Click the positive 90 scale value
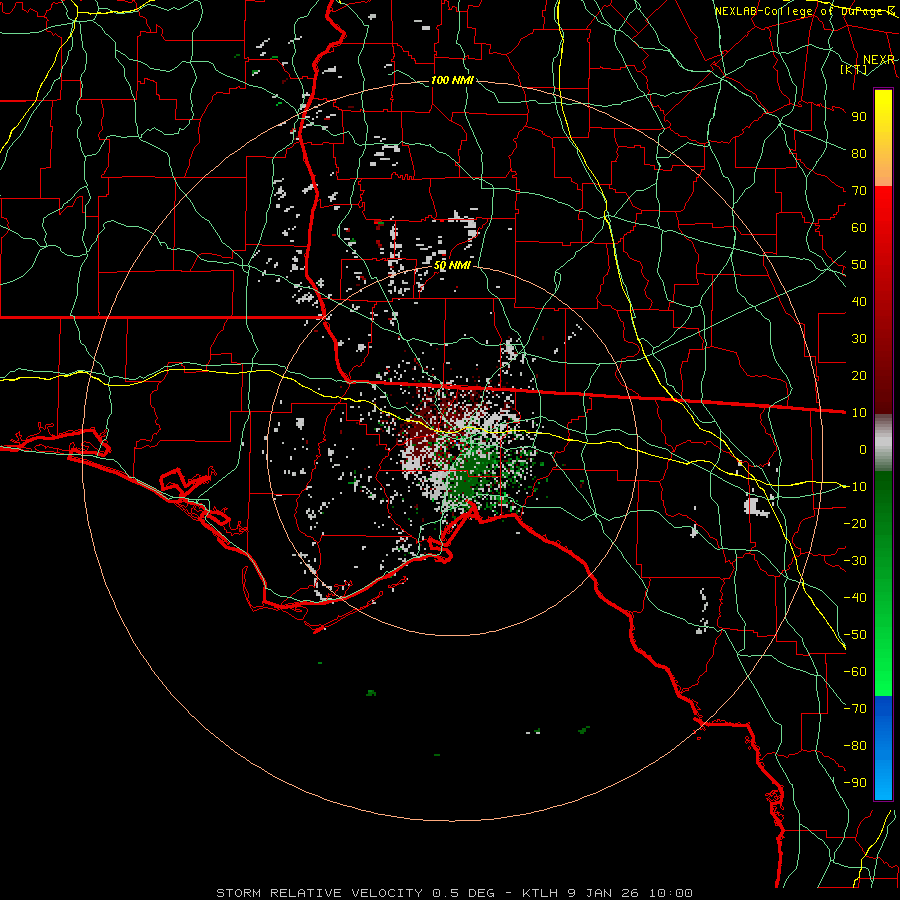 (859, 117)
